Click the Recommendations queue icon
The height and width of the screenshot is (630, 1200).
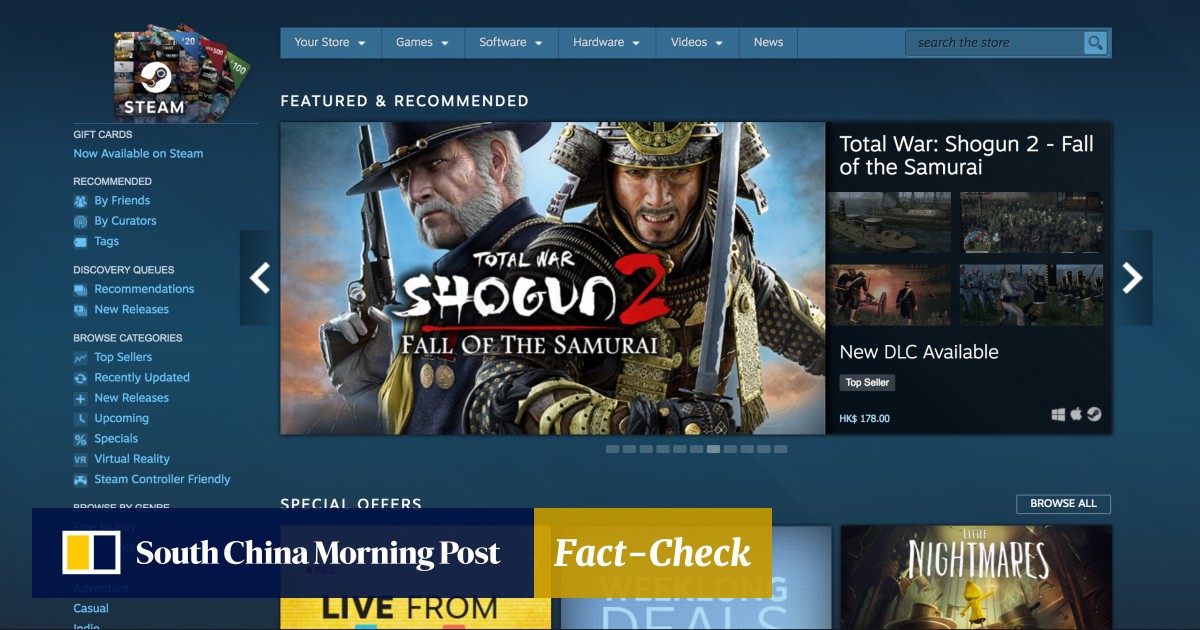[x=81, y=289]
